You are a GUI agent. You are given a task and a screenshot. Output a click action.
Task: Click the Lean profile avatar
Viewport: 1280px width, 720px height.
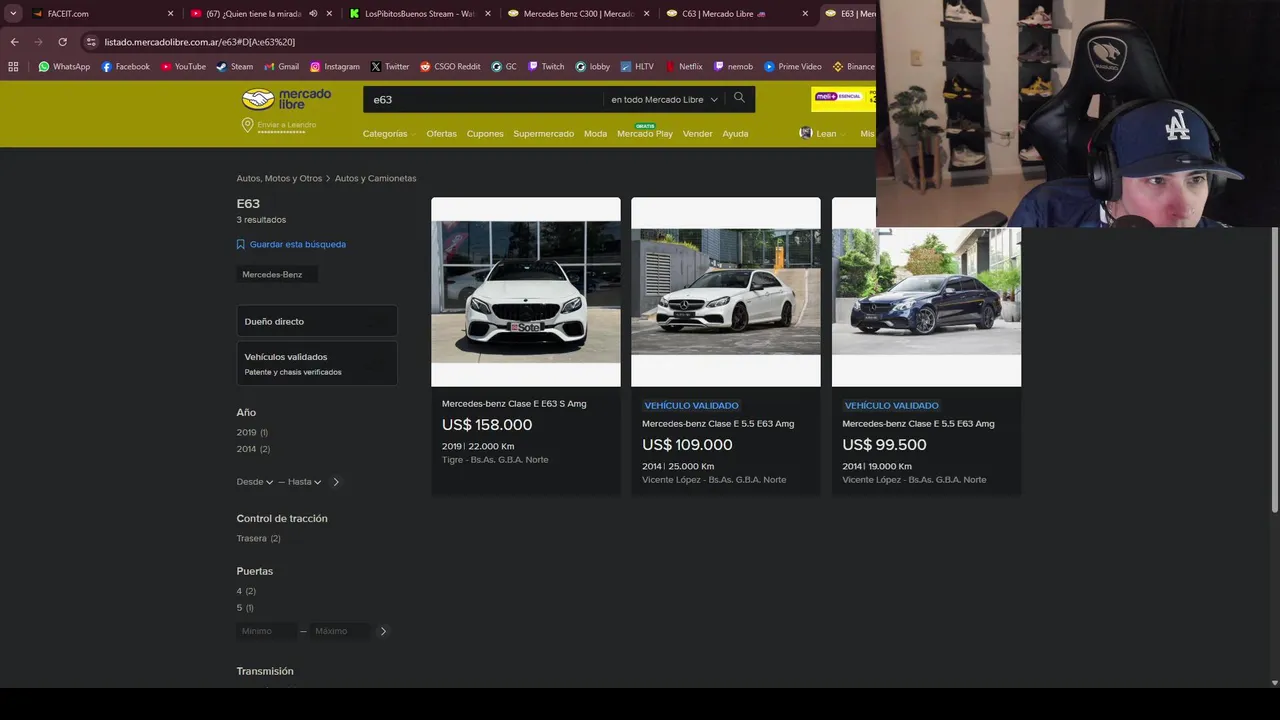point(806,133)
